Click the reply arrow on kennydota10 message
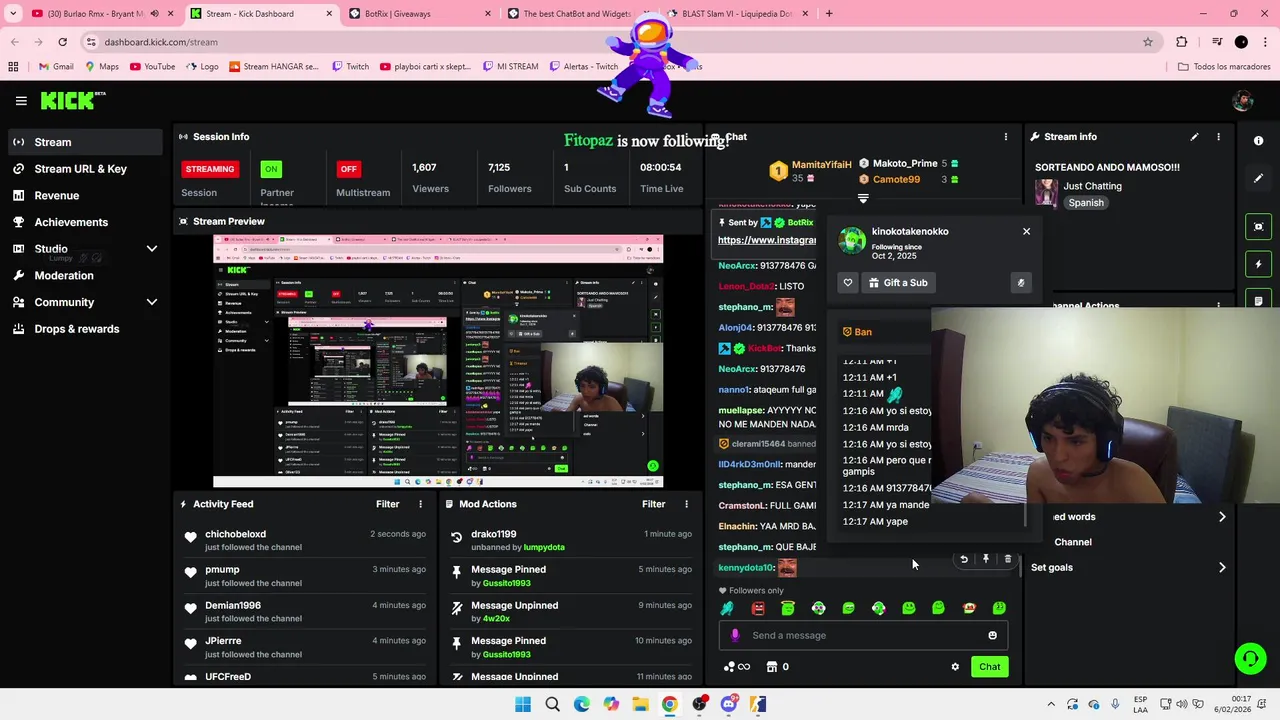The width and height of the screenshot is (1280, 720). pyautogui.click(x=964, y=560)
